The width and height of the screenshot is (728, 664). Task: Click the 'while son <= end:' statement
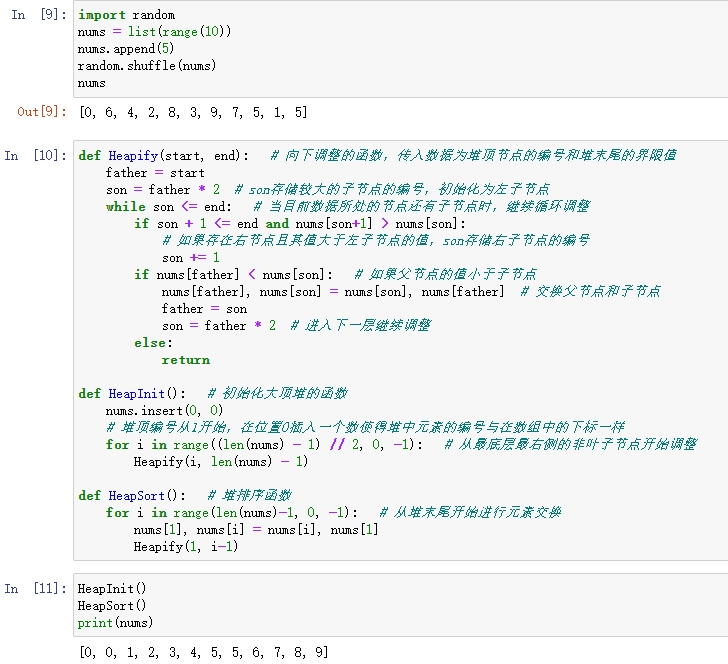[x=169, y=207]
